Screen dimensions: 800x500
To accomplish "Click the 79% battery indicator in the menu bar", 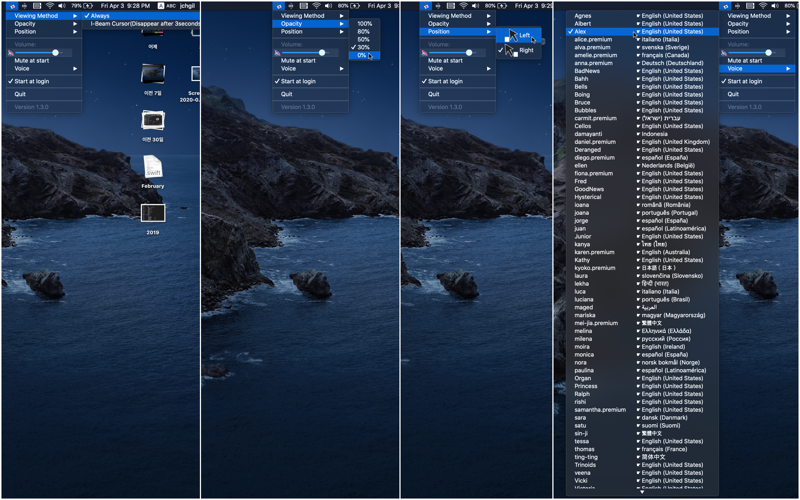I will pos(81,6).
